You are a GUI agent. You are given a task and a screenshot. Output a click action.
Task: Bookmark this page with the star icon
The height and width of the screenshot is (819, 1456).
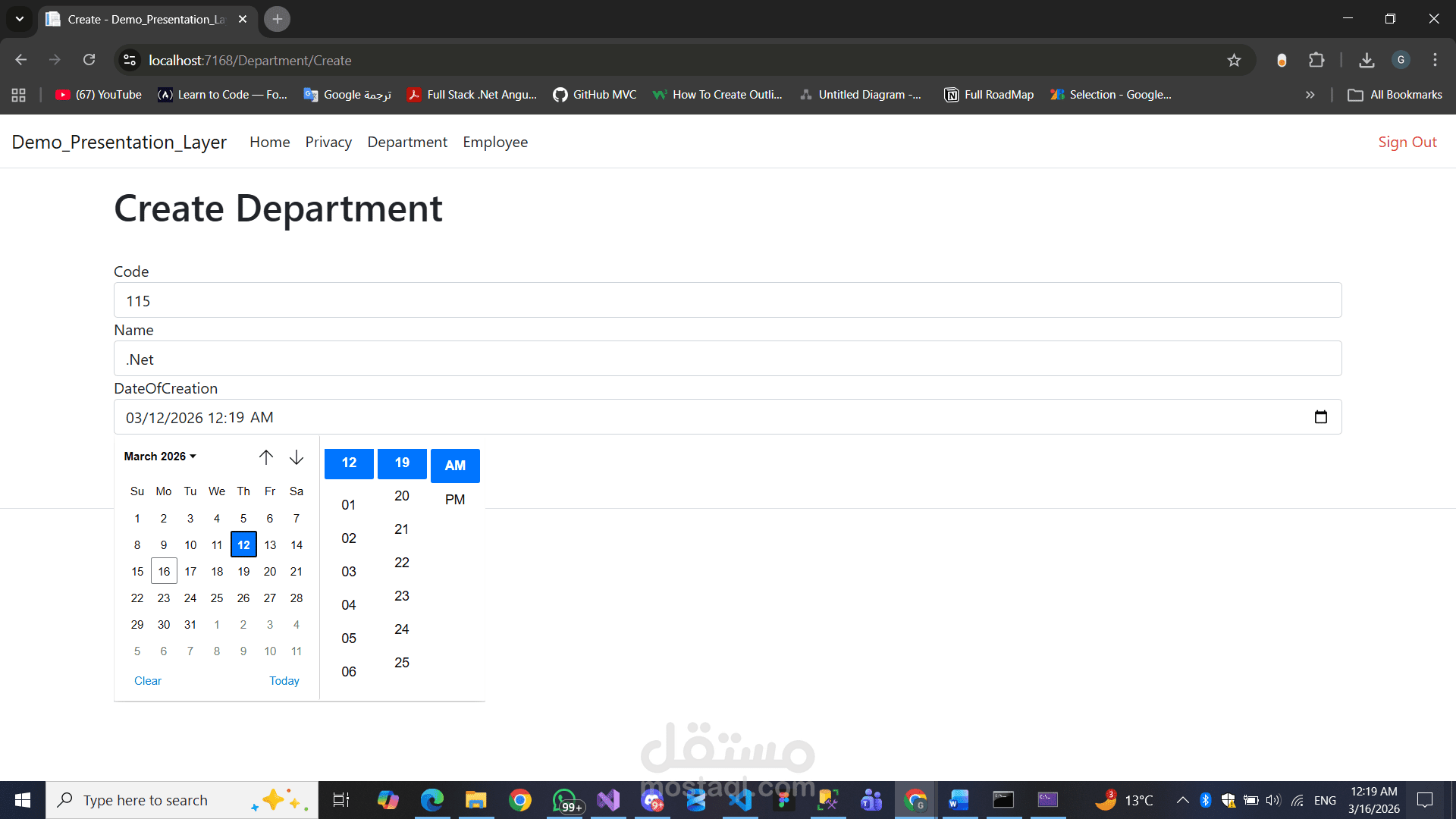(x=1234, y=61)
